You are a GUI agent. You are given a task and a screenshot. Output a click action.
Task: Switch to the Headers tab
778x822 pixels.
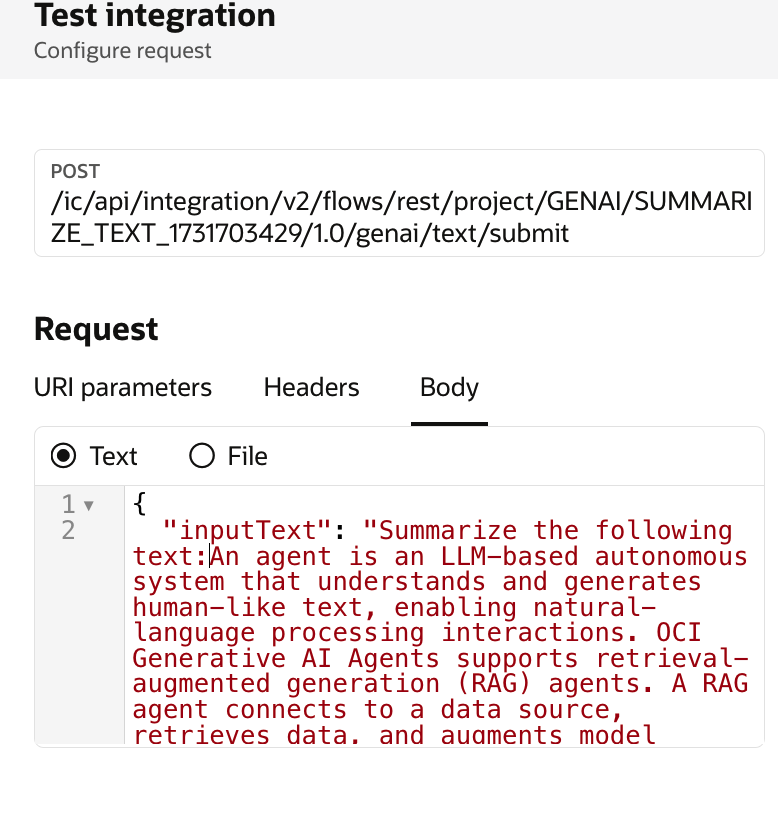click(x=311, y=388)
